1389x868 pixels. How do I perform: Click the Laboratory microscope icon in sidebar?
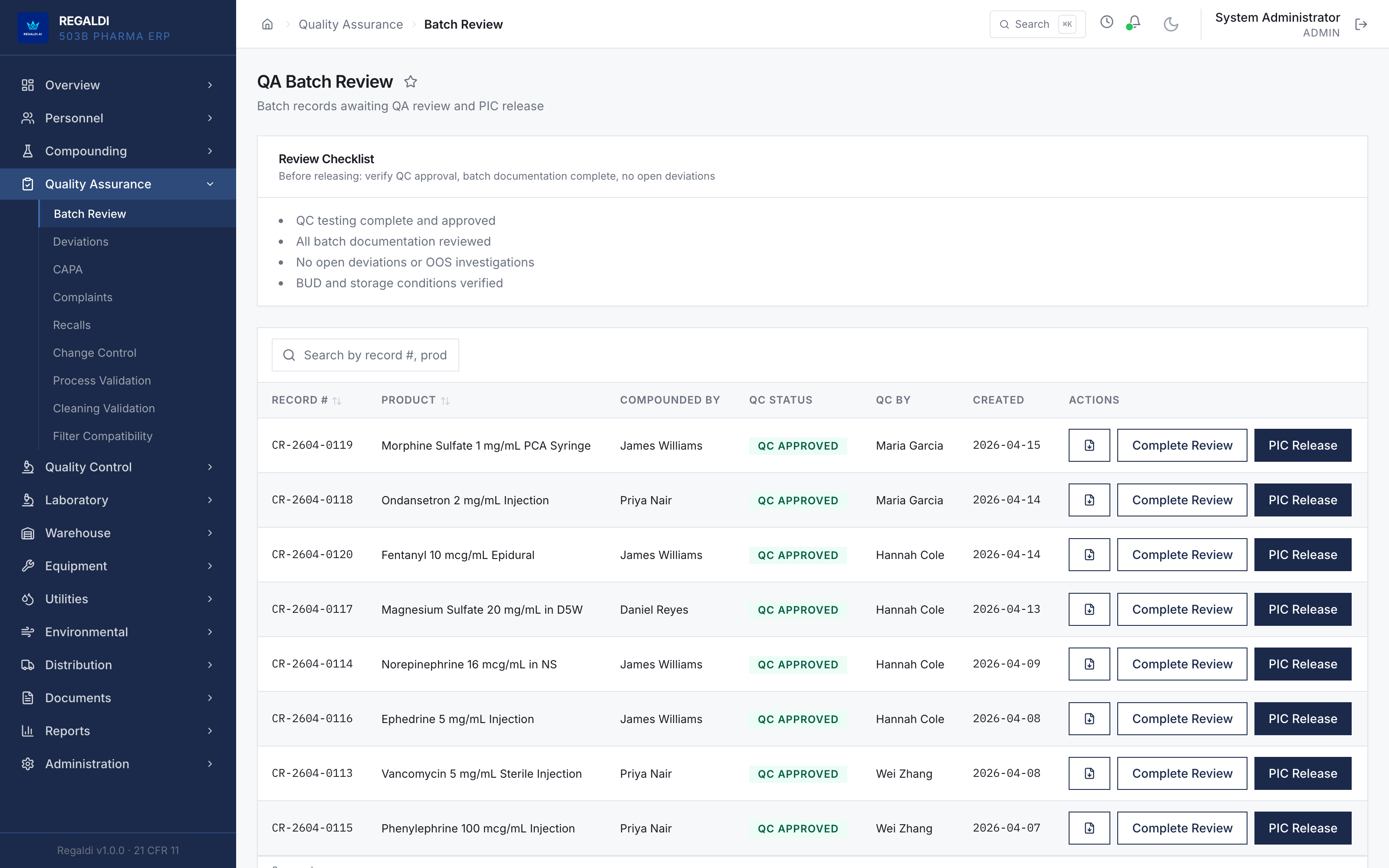tap(27, 500)
